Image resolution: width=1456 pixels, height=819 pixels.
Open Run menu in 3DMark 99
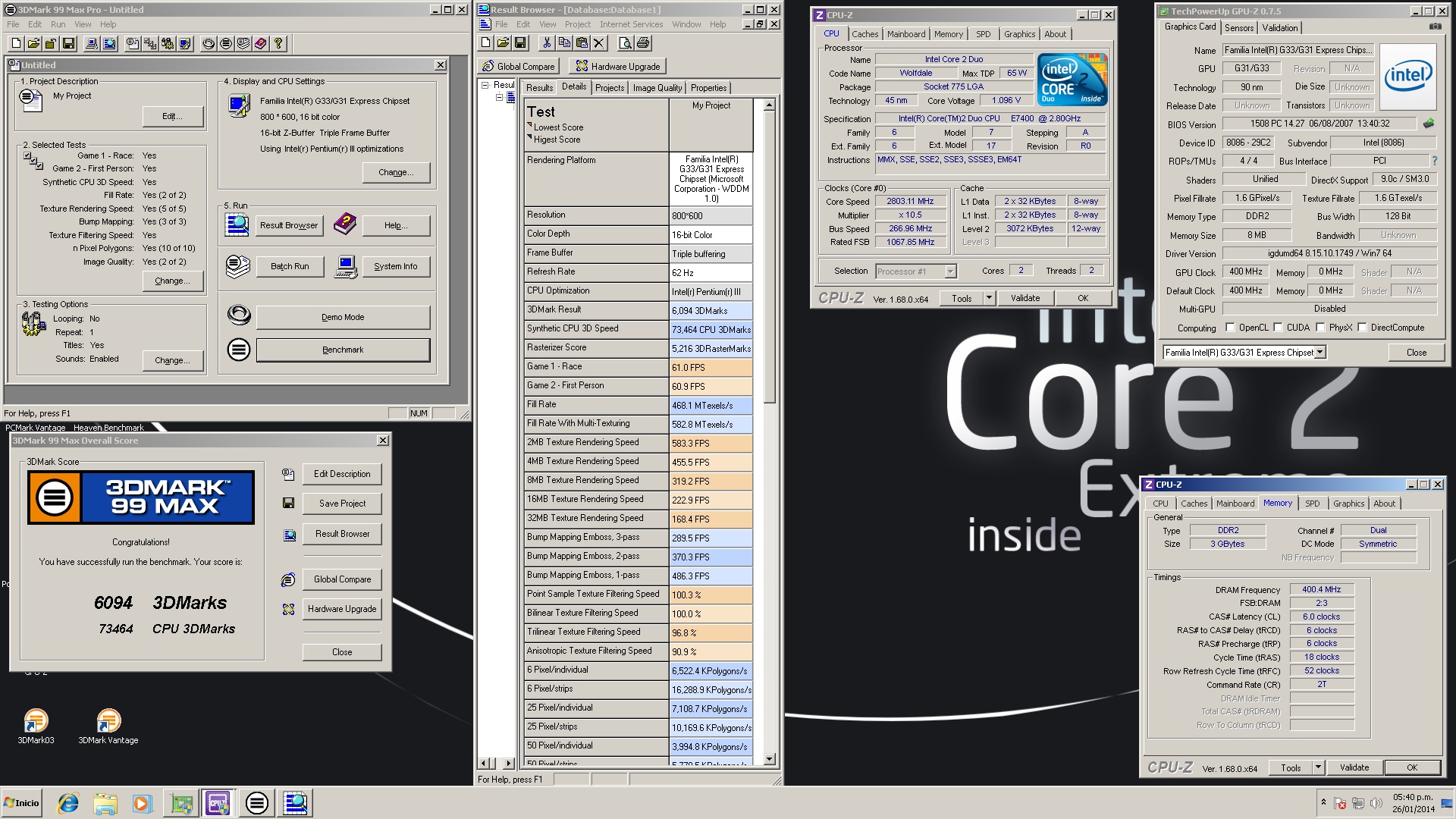coord(58,24)
